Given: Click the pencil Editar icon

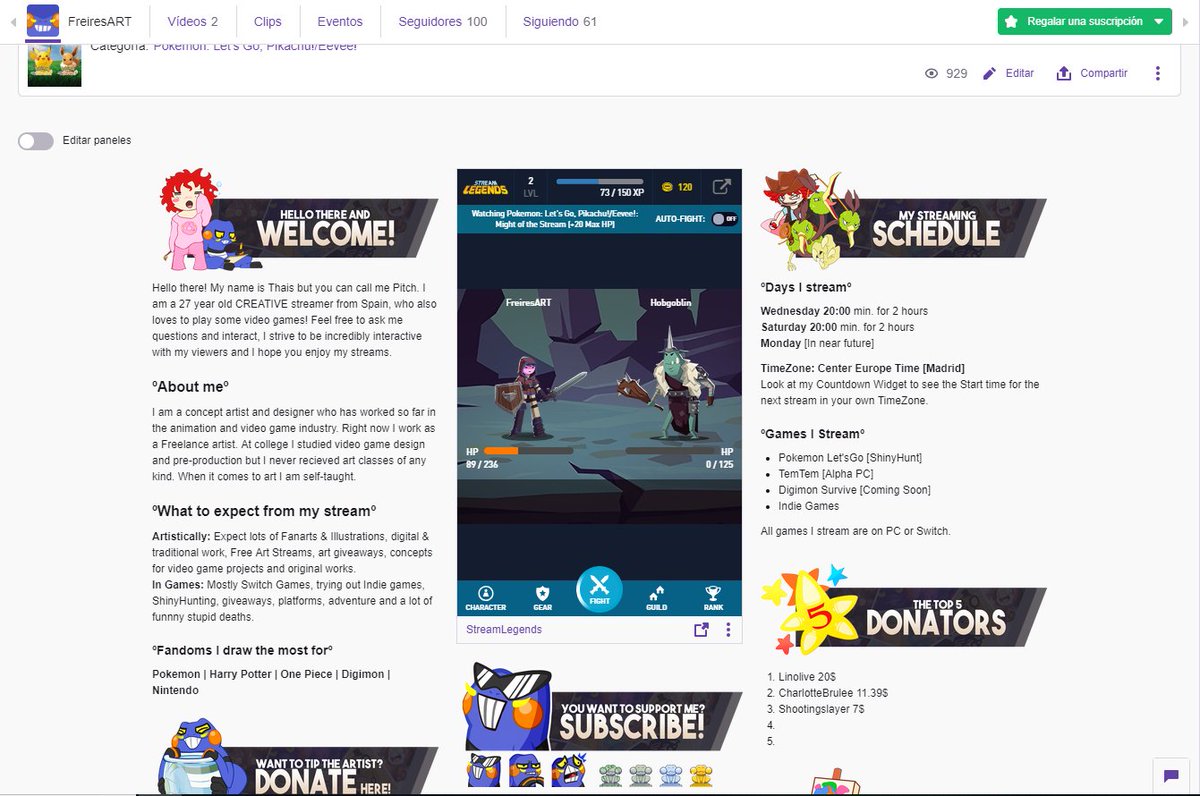Looking at the screenshot, I should pyautogui.click(x=990, y=73).
